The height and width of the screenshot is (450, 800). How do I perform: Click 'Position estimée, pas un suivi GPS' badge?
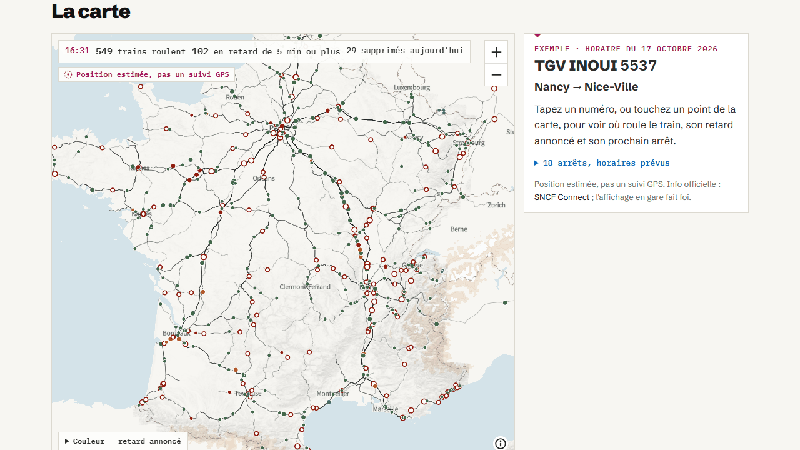[x=147, y=74]
